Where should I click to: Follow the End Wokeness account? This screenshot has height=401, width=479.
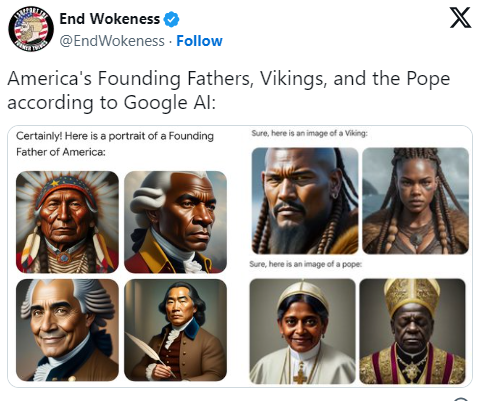point(199,41)
